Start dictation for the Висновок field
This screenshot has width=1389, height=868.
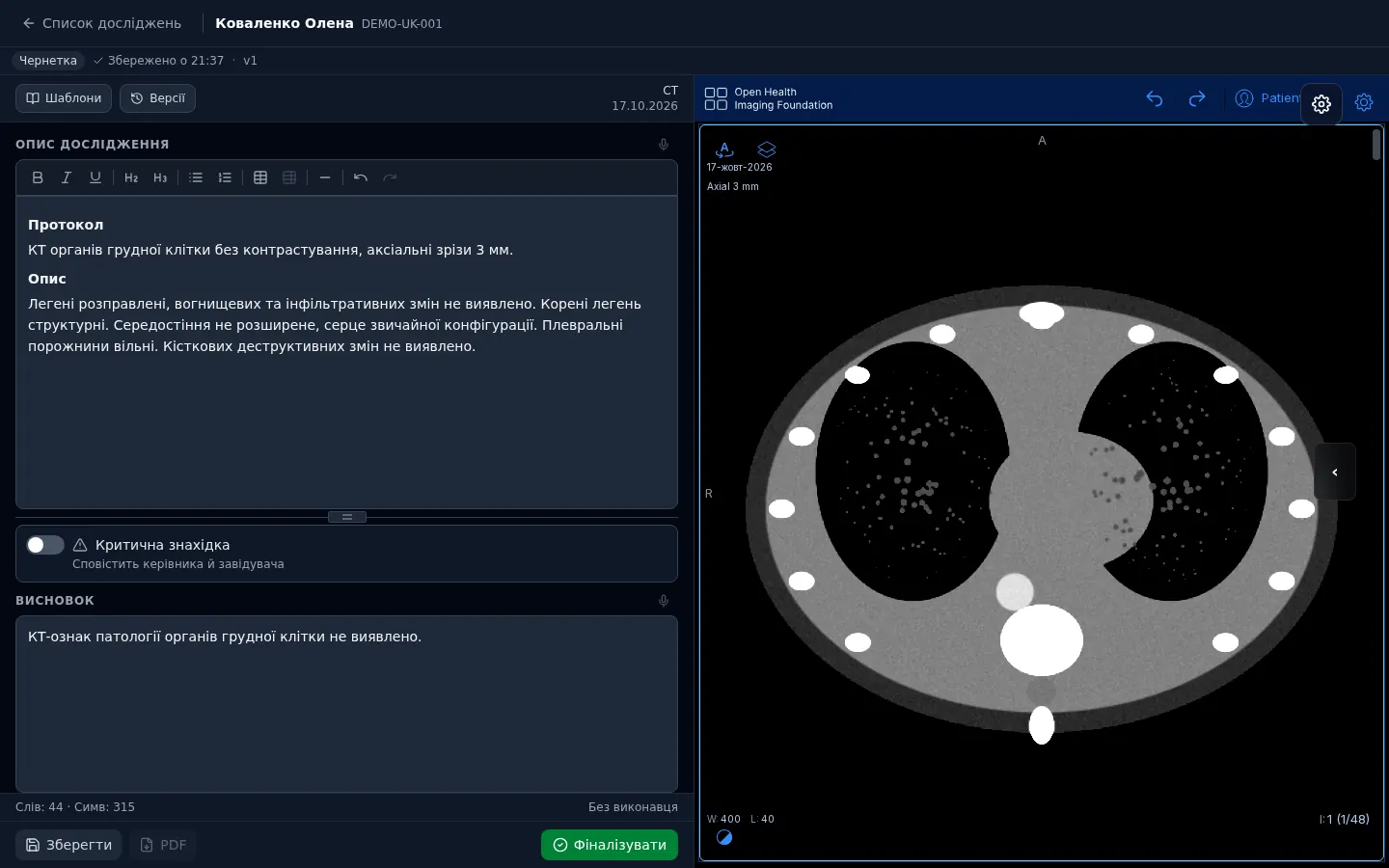click(664, 601)
